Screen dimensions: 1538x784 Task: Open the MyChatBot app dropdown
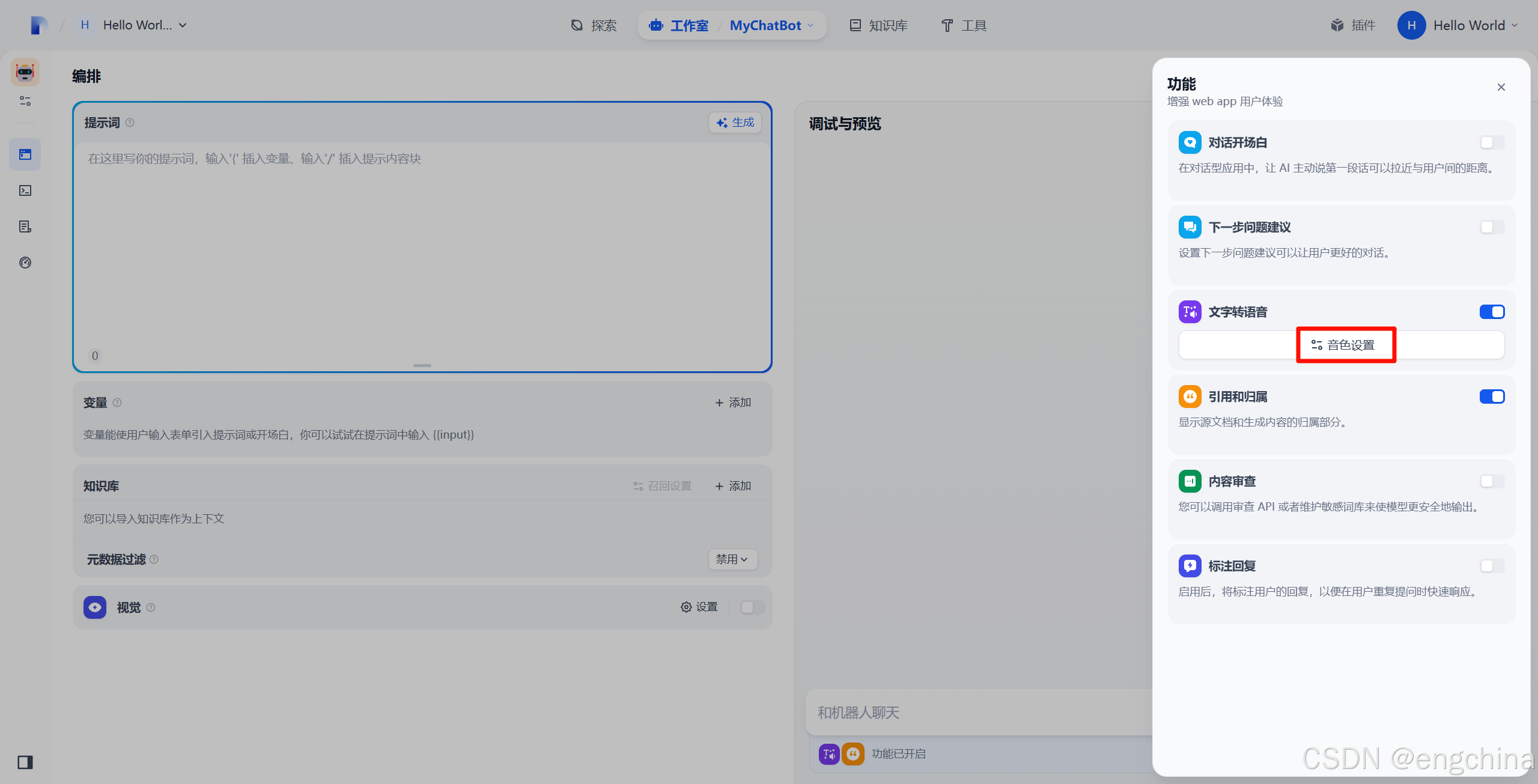(772, 25)
